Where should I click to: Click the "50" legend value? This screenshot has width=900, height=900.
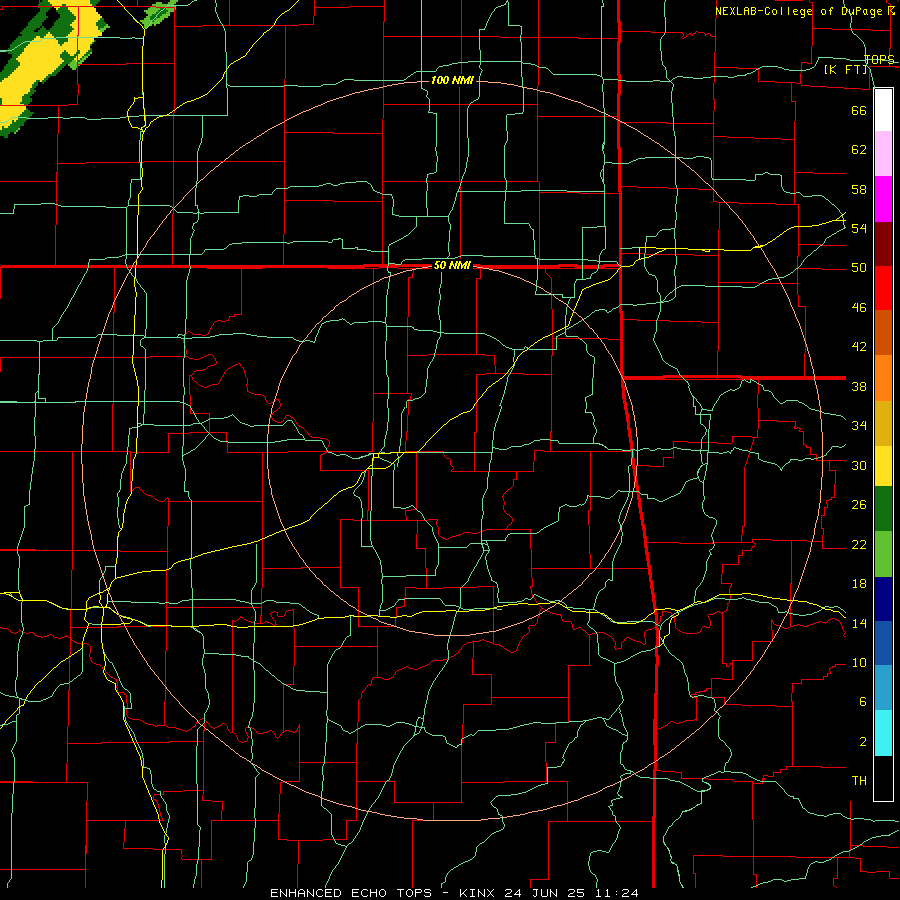click(x=859, y=268)
